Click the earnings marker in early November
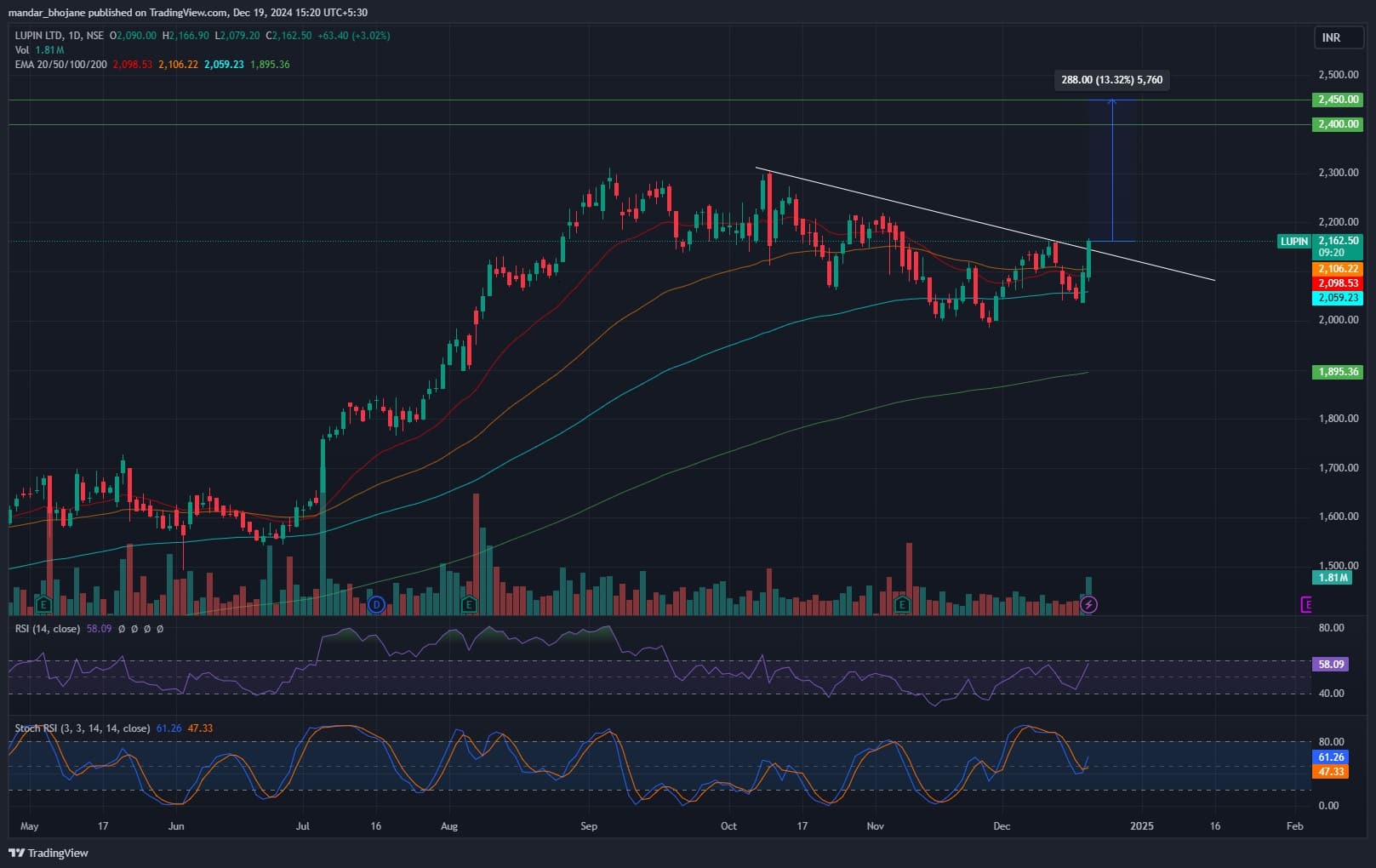This screenshot has width=1376, height=868. click(x=902, y=605)
